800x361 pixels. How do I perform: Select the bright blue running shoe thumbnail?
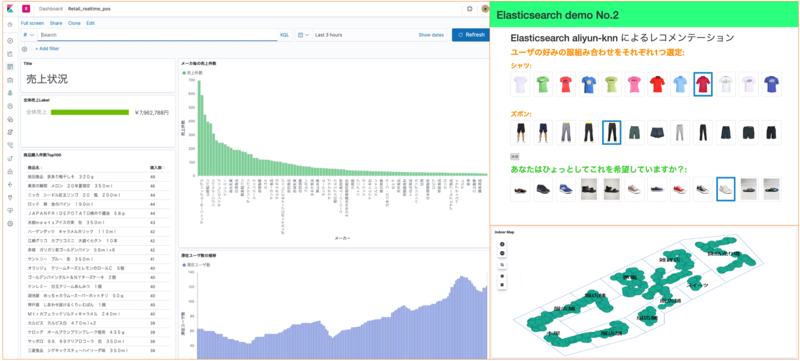pyautogui.click(x=566, y=189)
